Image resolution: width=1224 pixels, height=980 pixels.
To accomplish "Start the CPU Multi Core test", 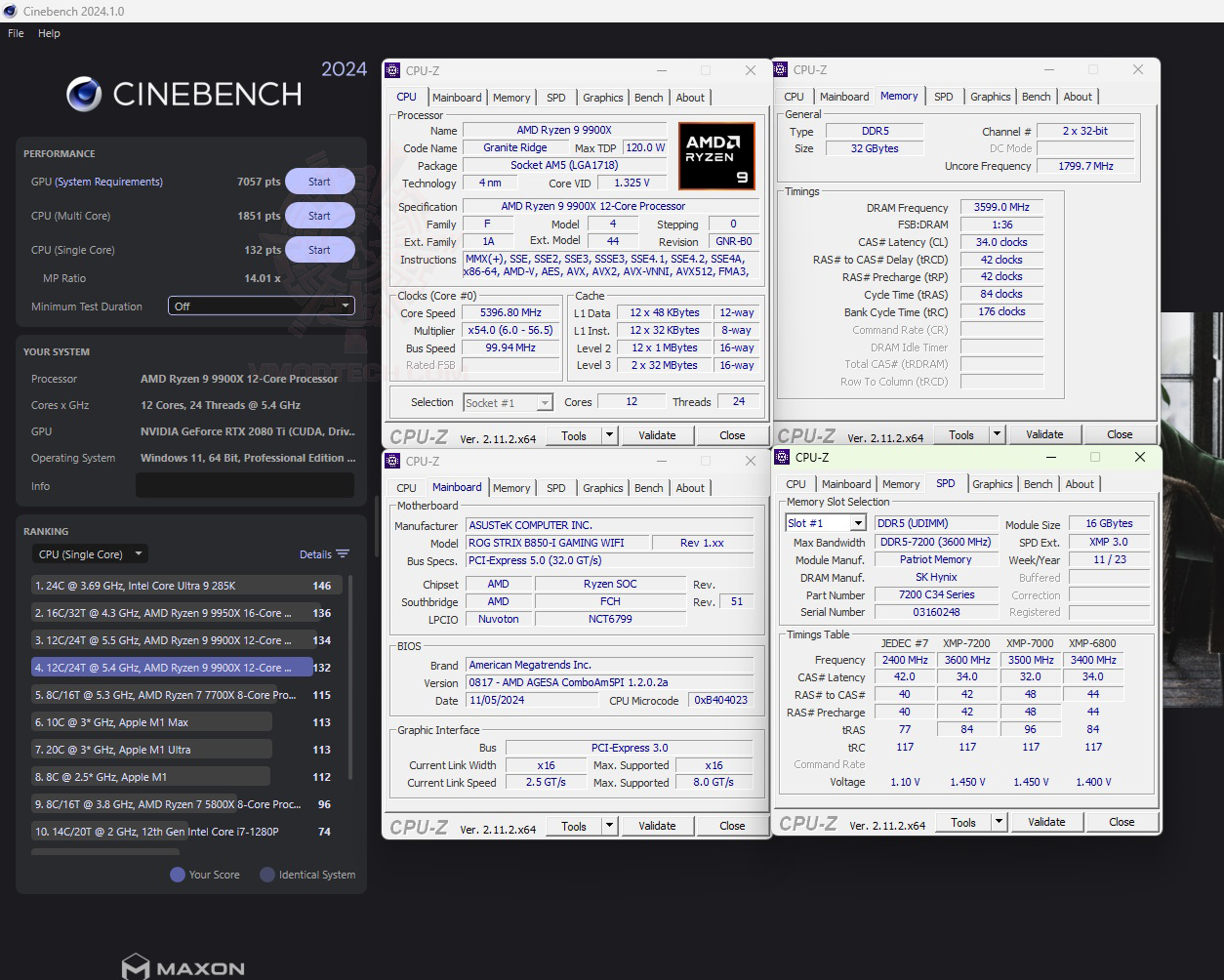I will (319, 216).
